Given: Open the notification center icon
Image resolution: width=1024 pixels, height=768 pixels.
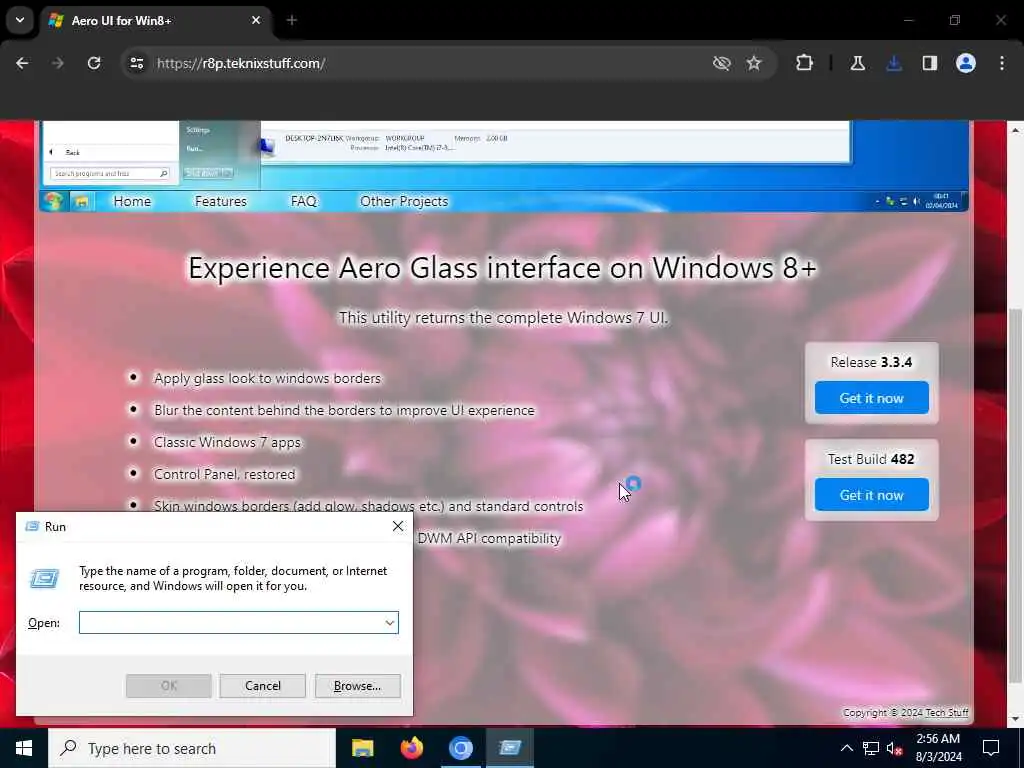Looking at the screenshot, I should coord(991,748).
